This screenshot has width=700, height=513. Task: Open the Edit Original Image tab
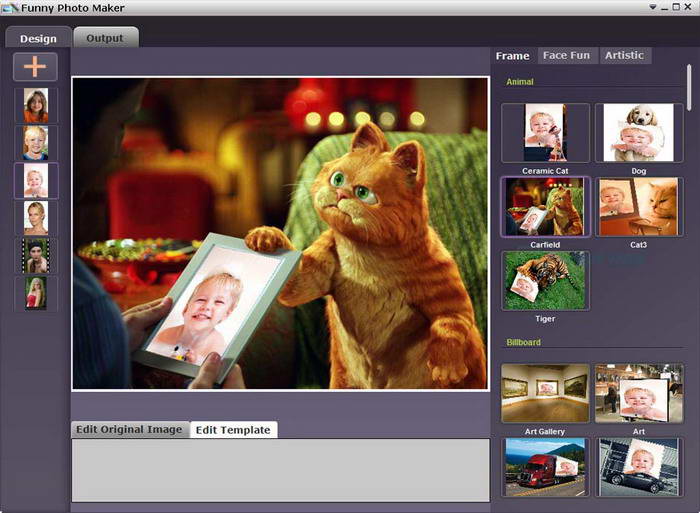[x=129, y=429]
